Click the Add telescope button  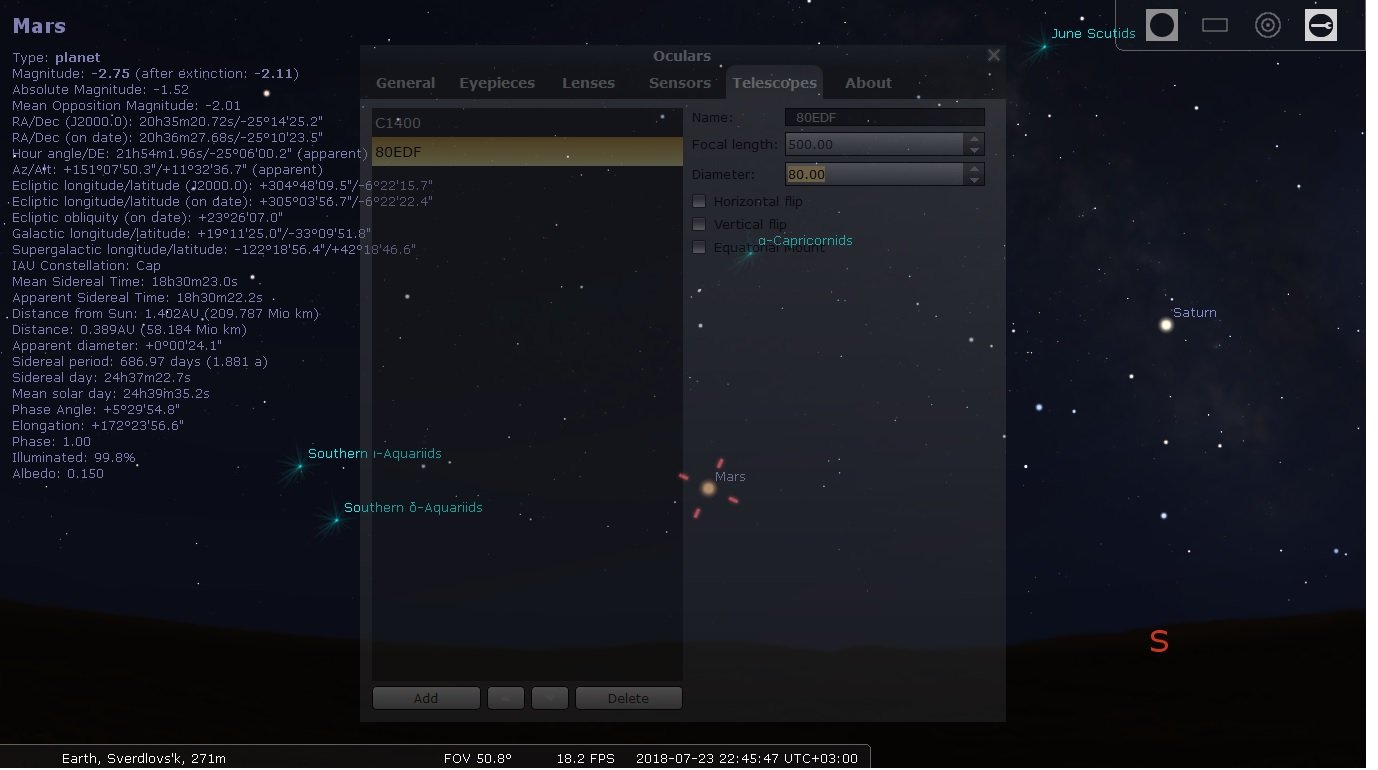(x=426, y=698)
